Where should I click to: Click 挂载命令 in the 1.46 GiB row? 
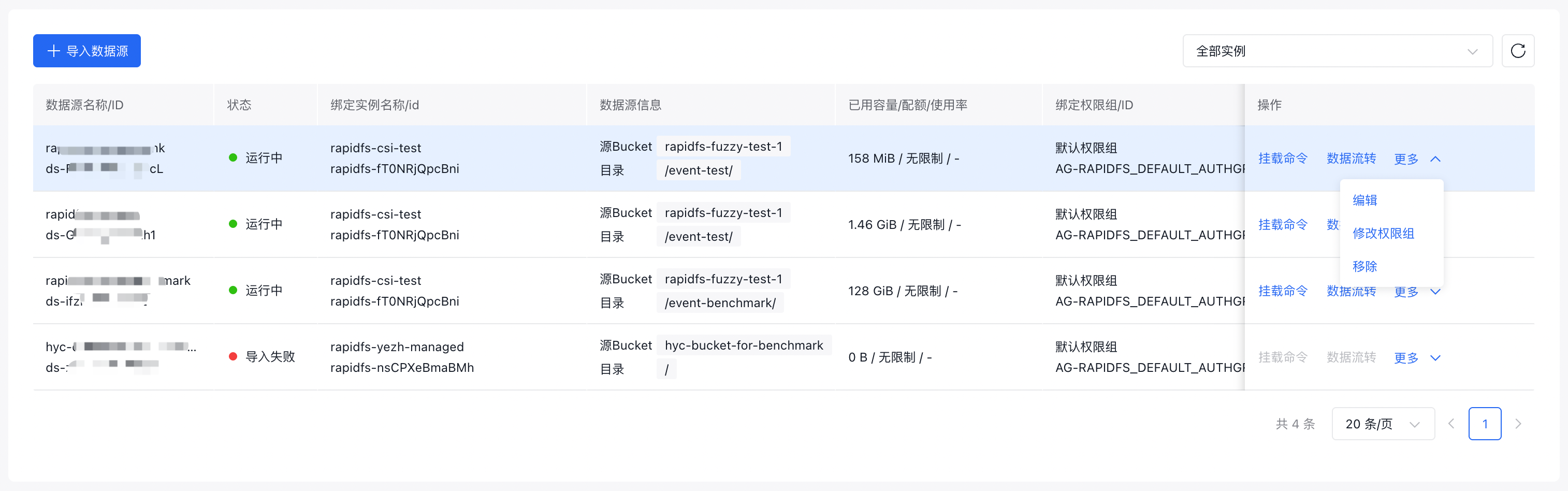[1283, 224]
